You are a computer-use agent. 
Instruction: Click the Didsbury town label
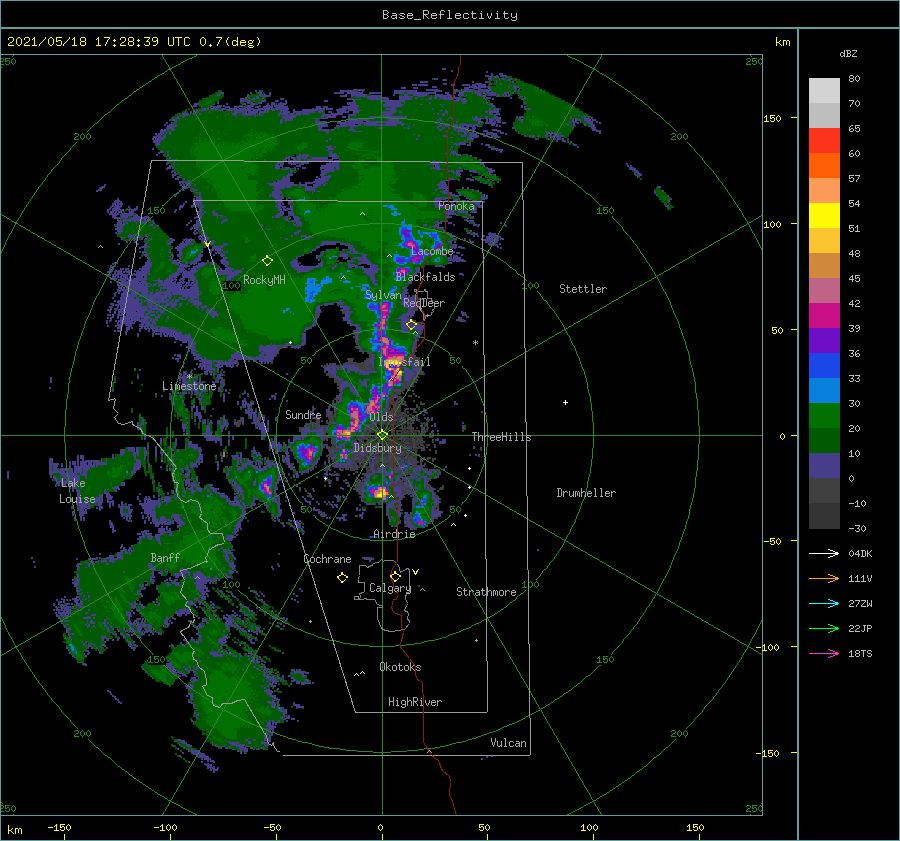coord(377,448)
